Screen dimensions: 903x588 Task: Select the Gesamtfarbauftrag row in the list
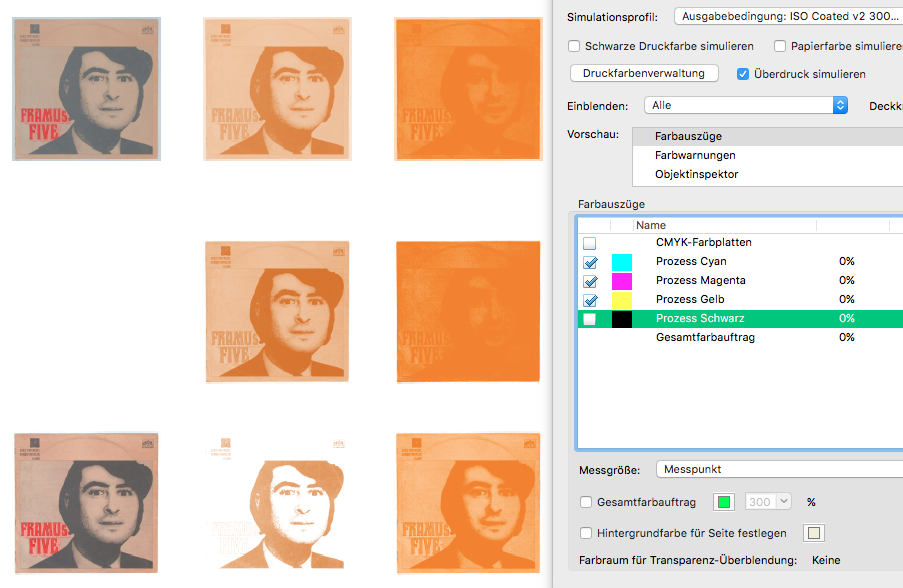pyautogui.click(x=705, y=337)
